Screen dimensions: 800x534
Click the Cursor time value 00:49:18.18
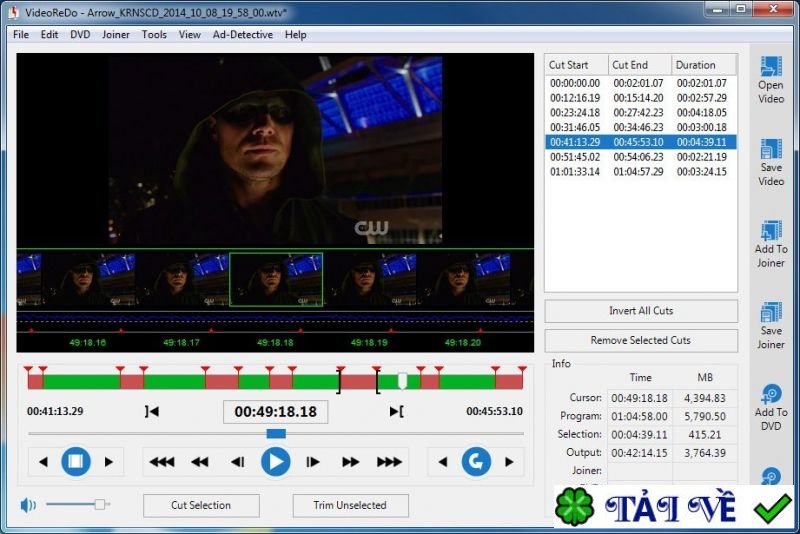coord(639,398)
